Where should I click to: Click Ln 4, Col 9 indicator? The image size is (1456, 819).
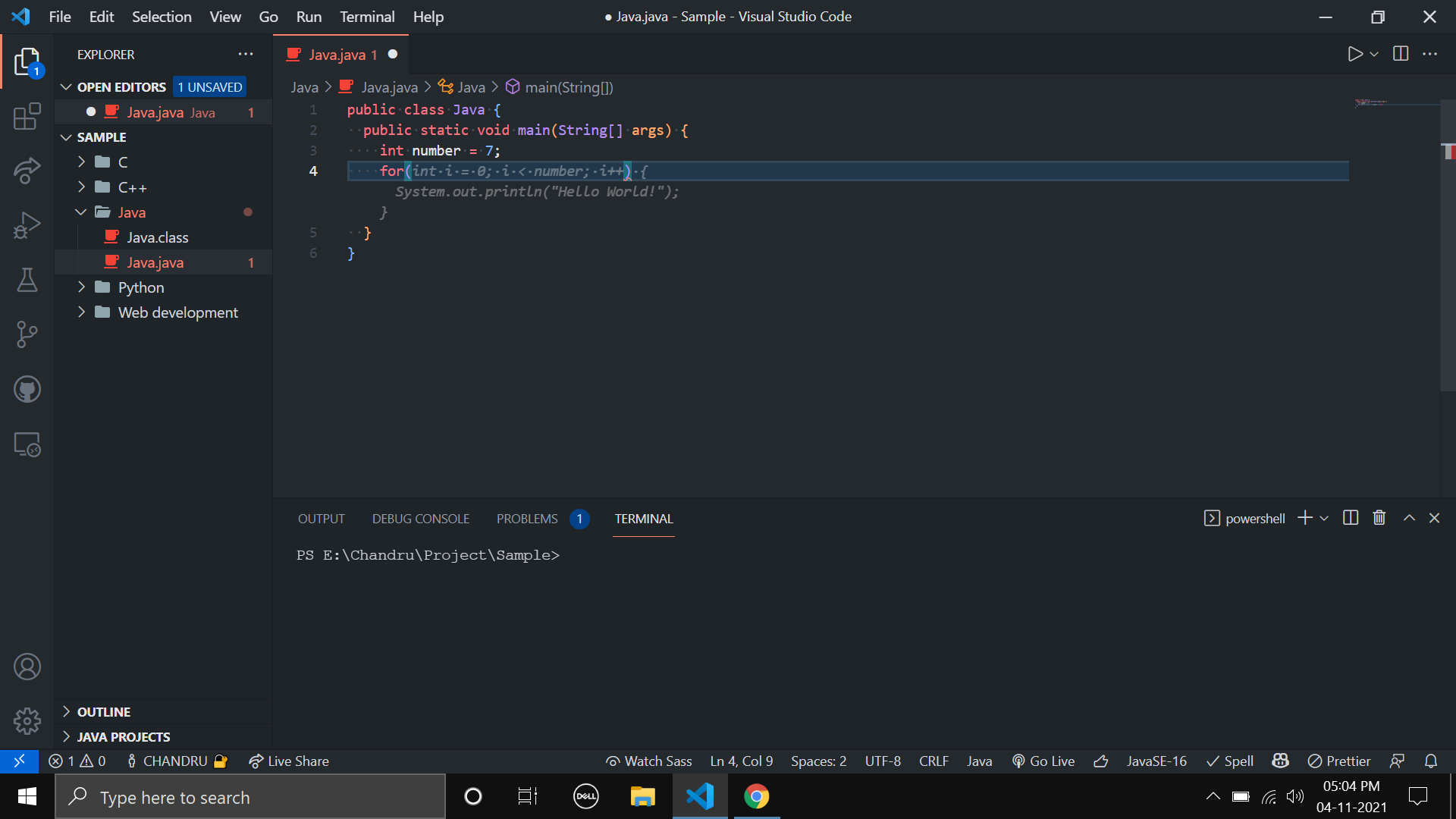[x=742, y=761]
